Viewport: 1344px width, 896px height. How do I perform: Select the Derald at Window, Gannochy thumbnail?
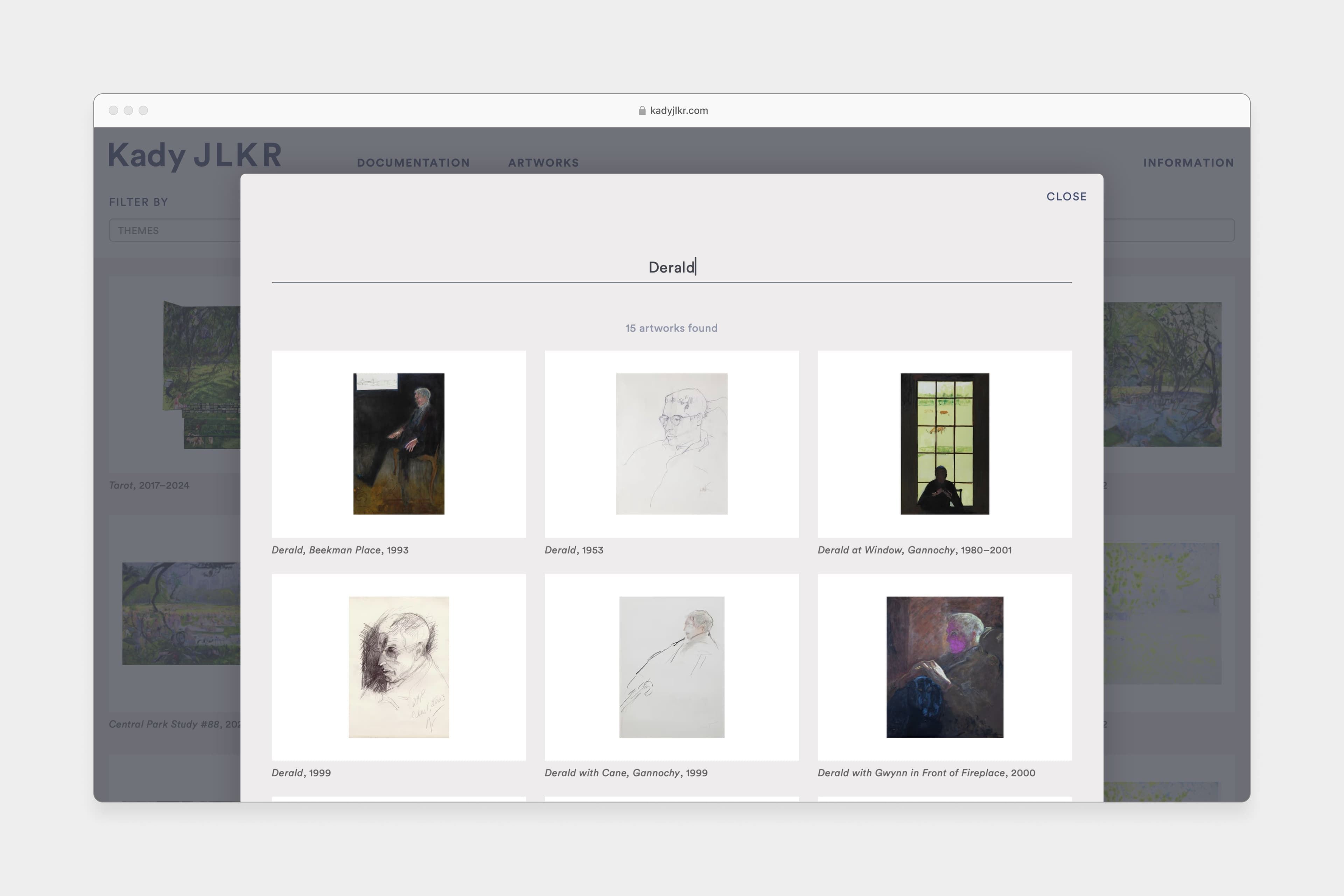944,444
